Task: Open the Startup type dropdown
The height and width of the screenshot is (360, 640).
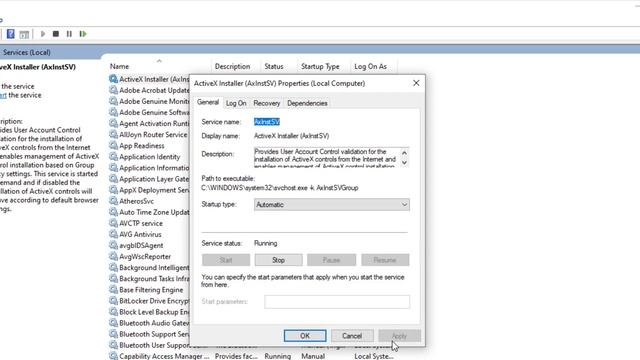Action: tap(331, 204)
